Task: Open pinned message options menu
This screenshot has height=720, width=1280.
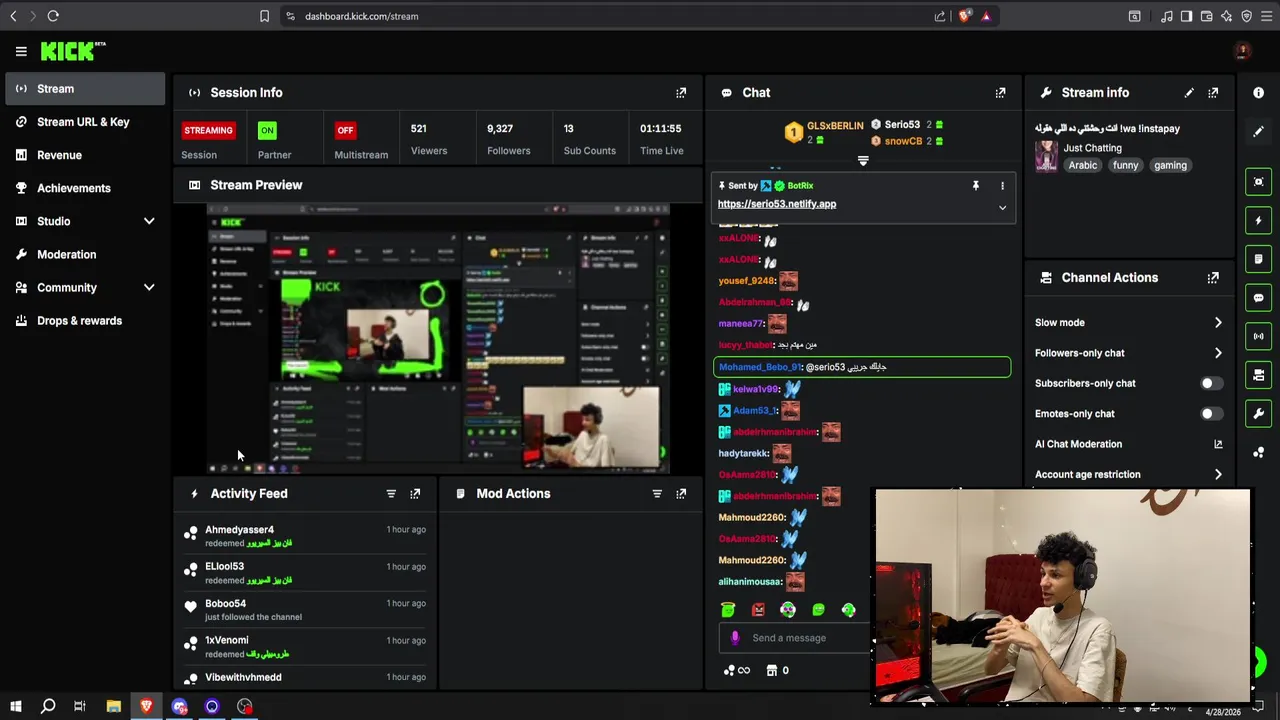Action: (x=1002, y=185)
